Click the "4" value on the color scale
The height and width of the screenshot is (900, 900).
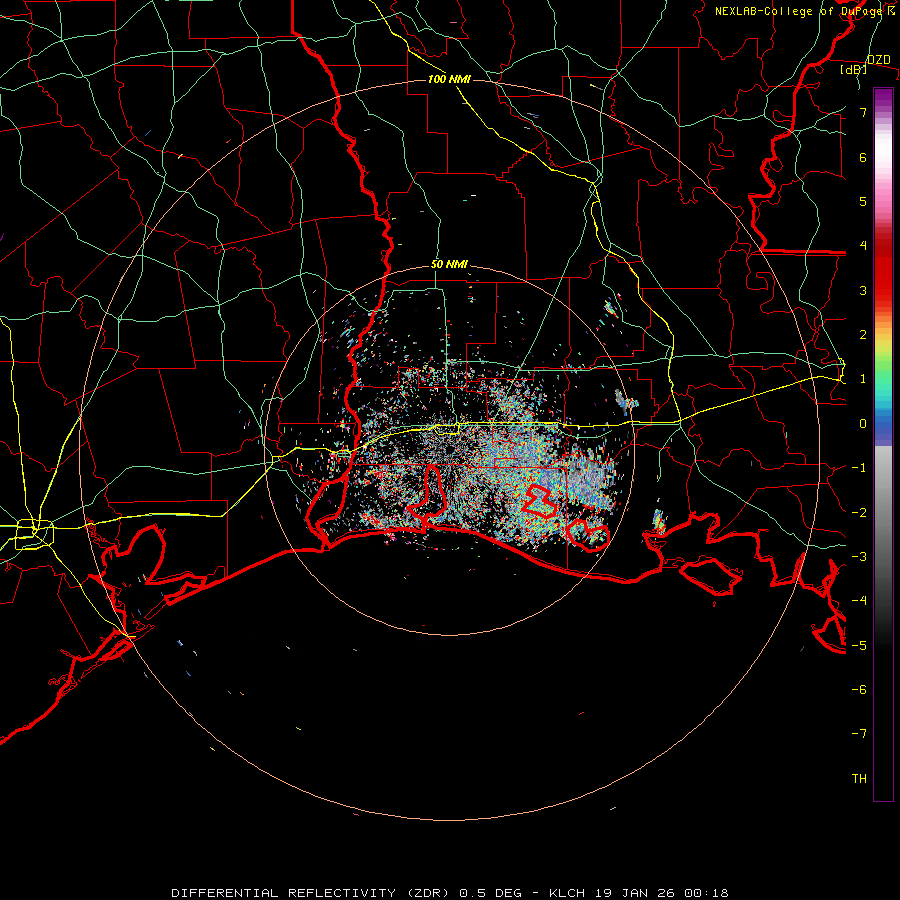coord(863,246)
